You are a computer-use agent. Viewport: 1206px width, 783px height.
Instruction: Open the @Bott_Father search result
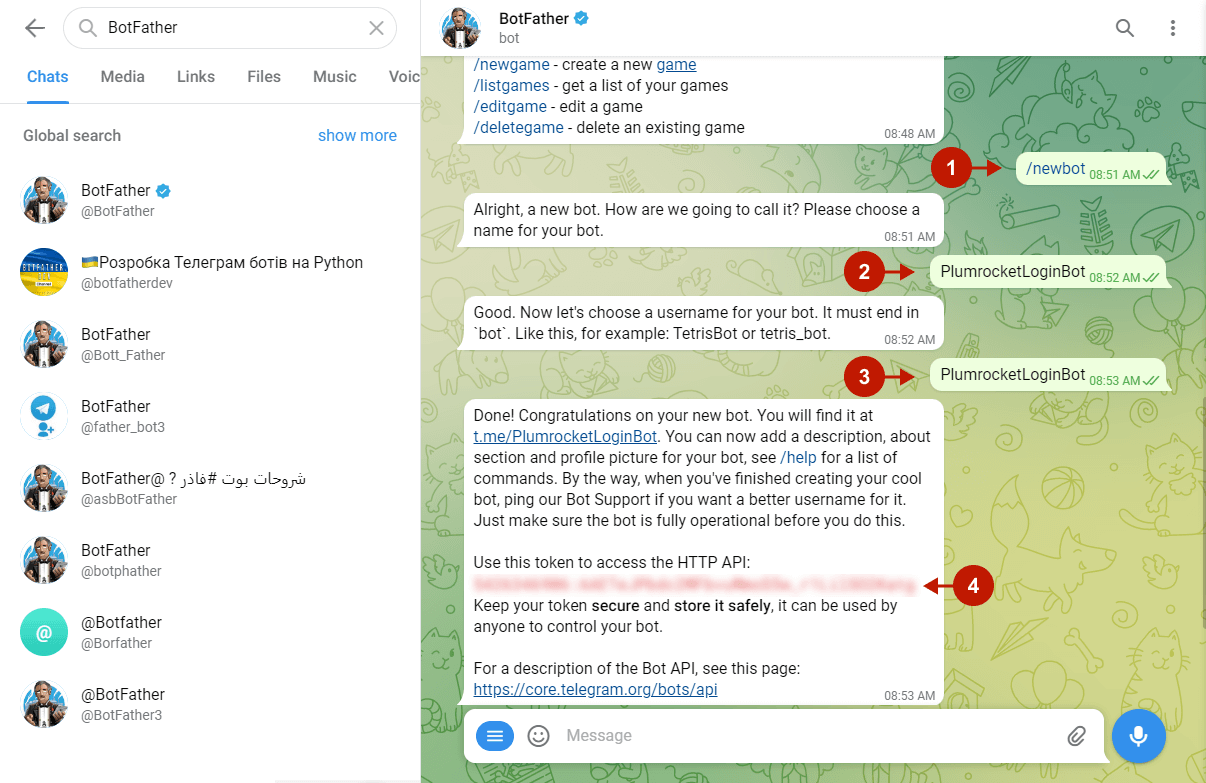pos(210,344)
